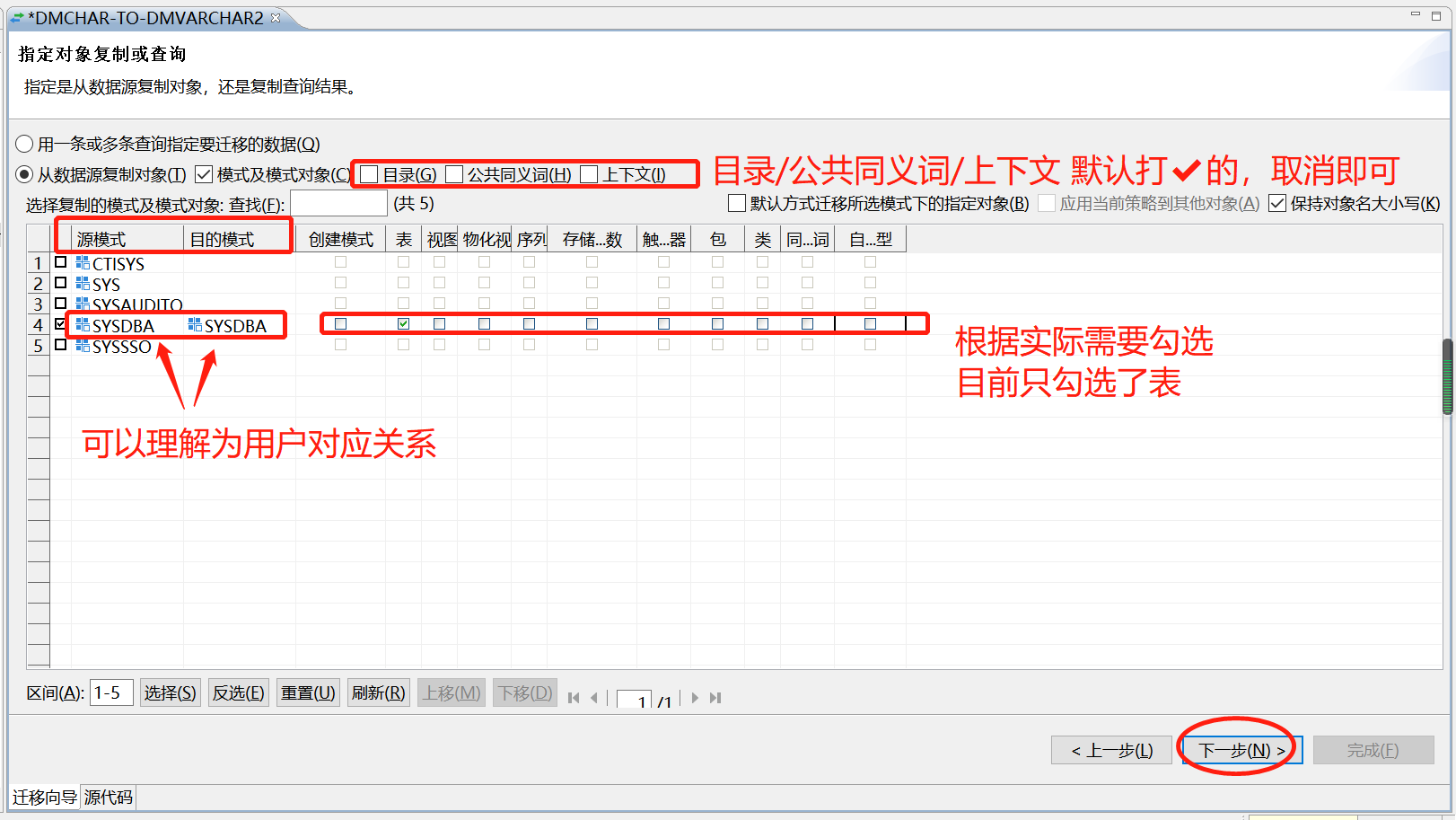Switch to the 源代码 tab
Image resolution: width=1456 pixels, height=820 pixels.
(107, 798)
